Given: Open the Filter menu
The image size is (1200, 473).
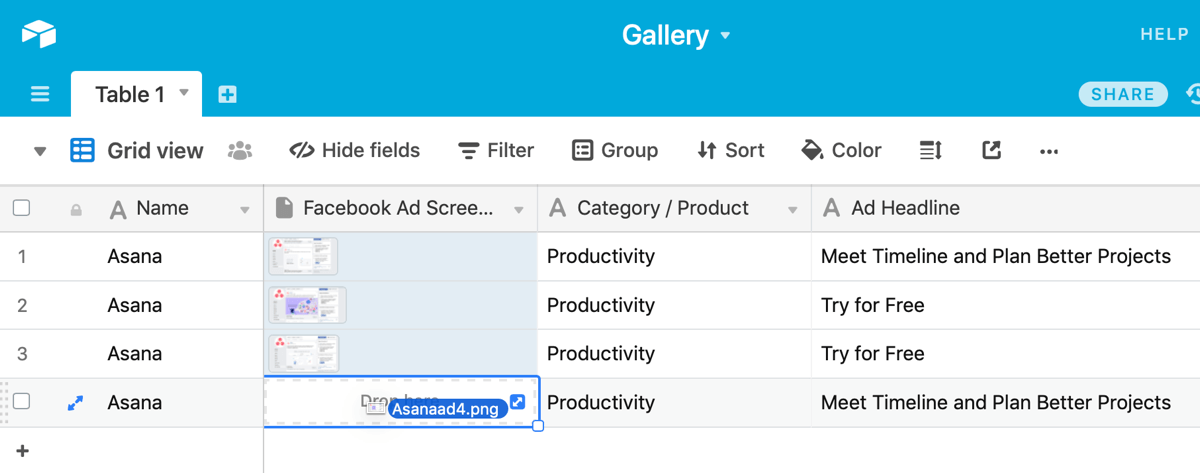Looking at the screenshot, I should point(496,151).
